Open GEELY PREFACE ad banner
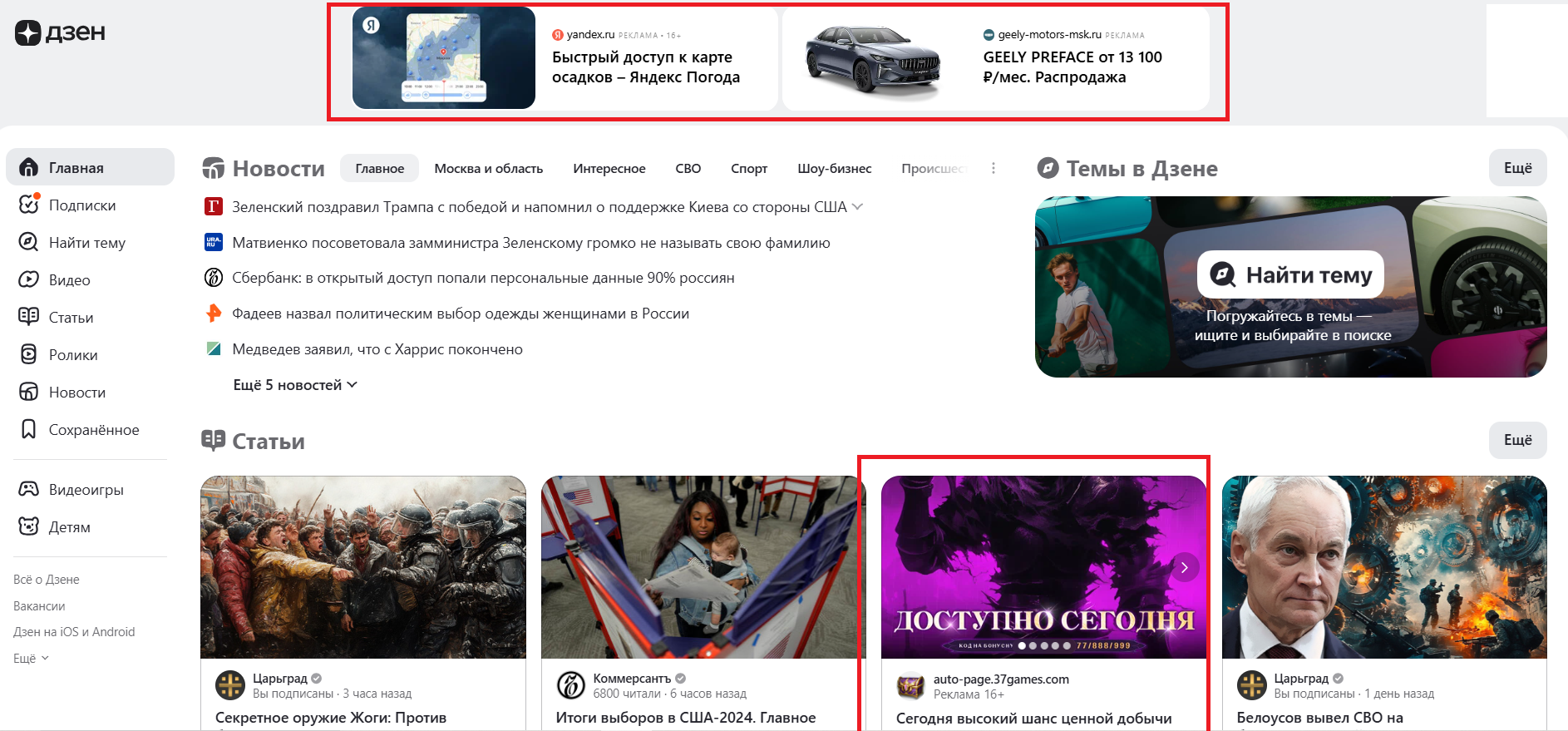1568x731 pixels. (x=996, y=58)
